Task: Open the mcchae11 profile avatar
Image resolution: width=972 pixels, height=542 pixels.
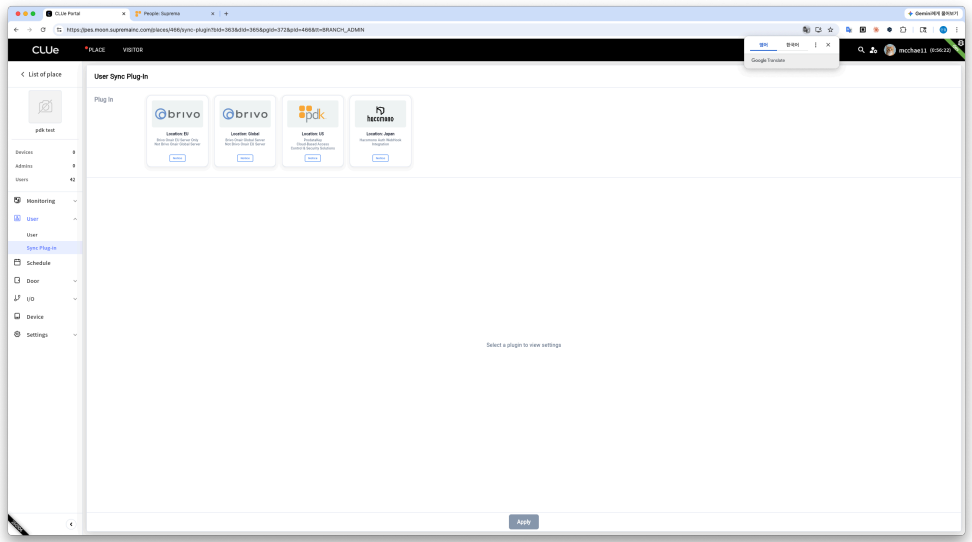Action: click(890, 50)
